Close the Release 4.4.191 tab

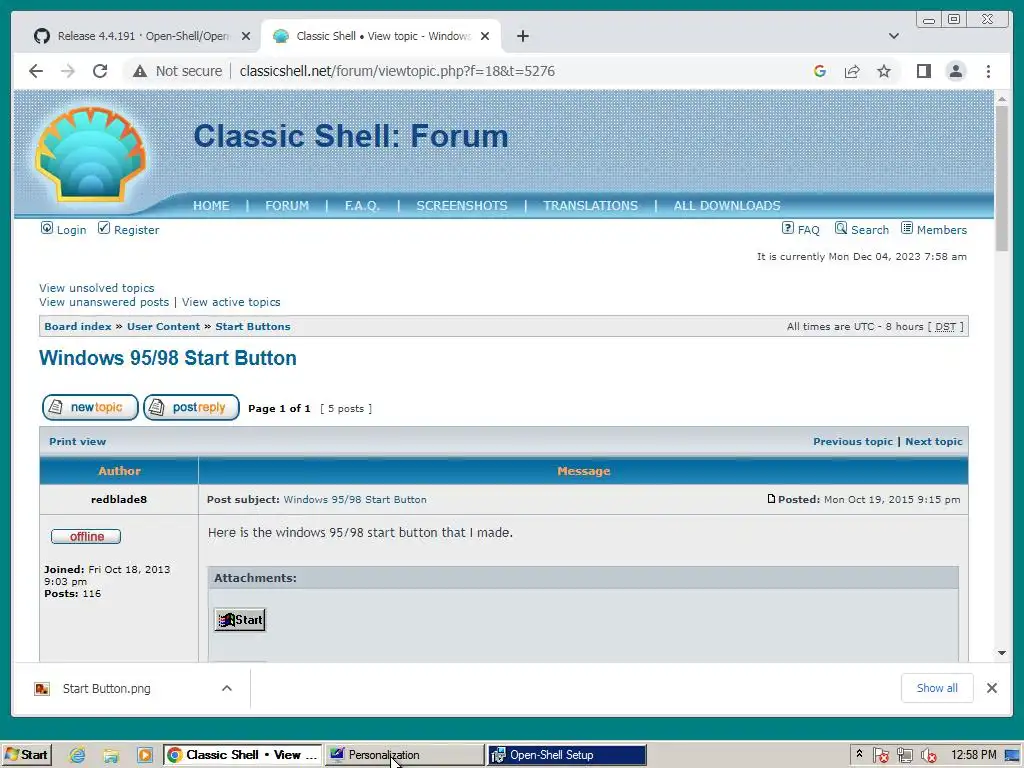click(x=246, y=36)
